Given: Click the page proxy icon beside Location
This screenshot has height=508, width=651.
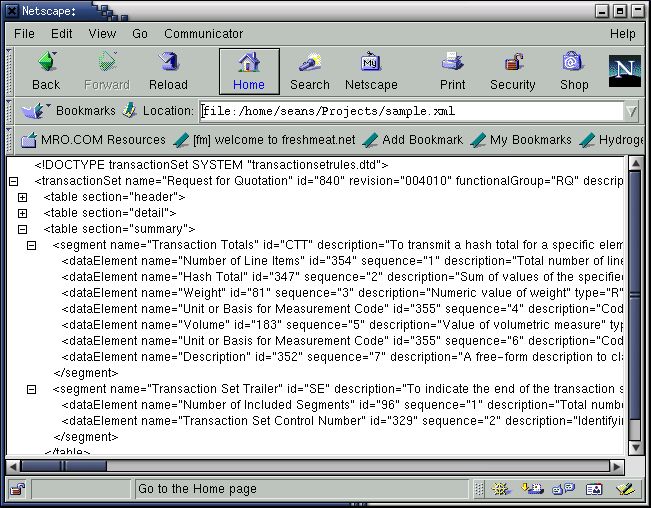Looking at the screenshot, I should click(130, 110).
